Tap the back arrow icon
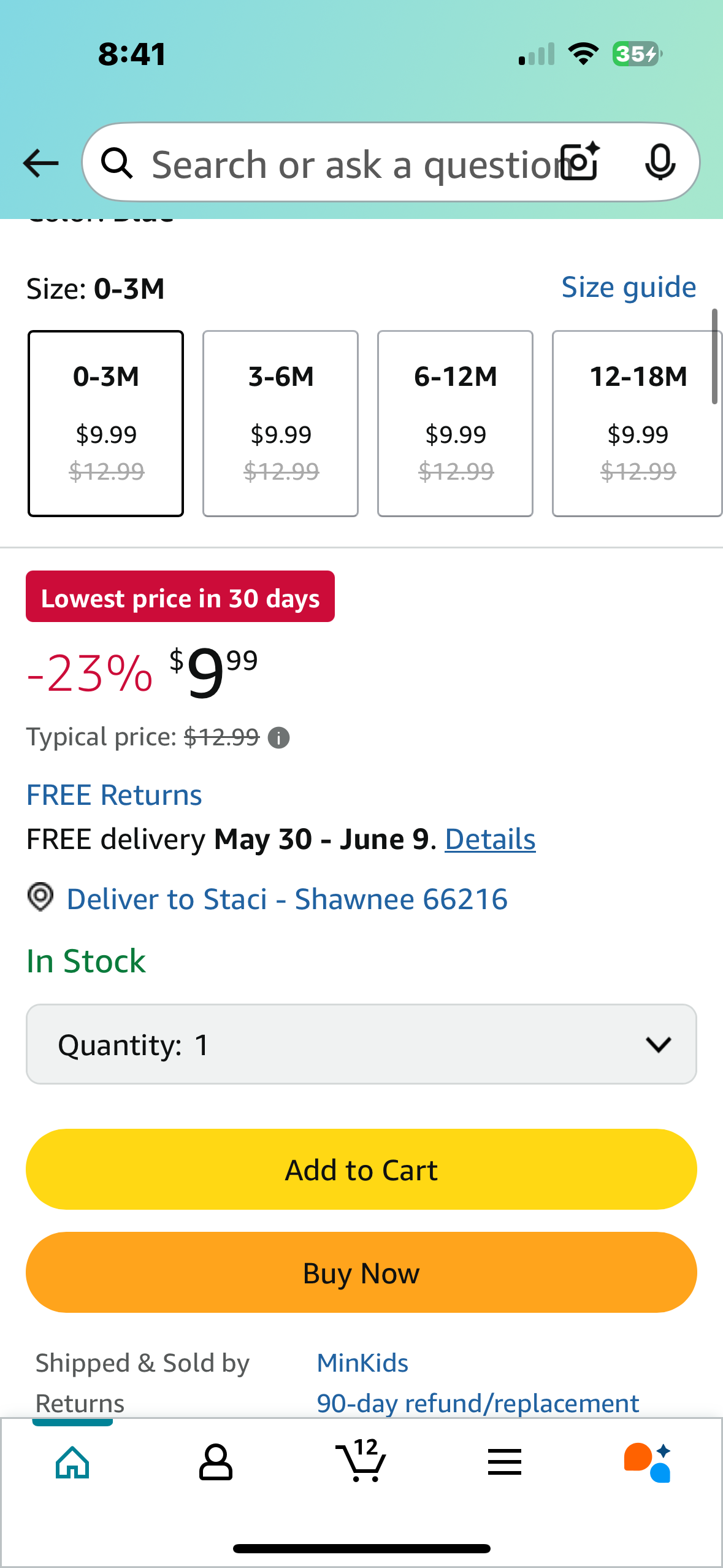 click(x=40, y=163)
